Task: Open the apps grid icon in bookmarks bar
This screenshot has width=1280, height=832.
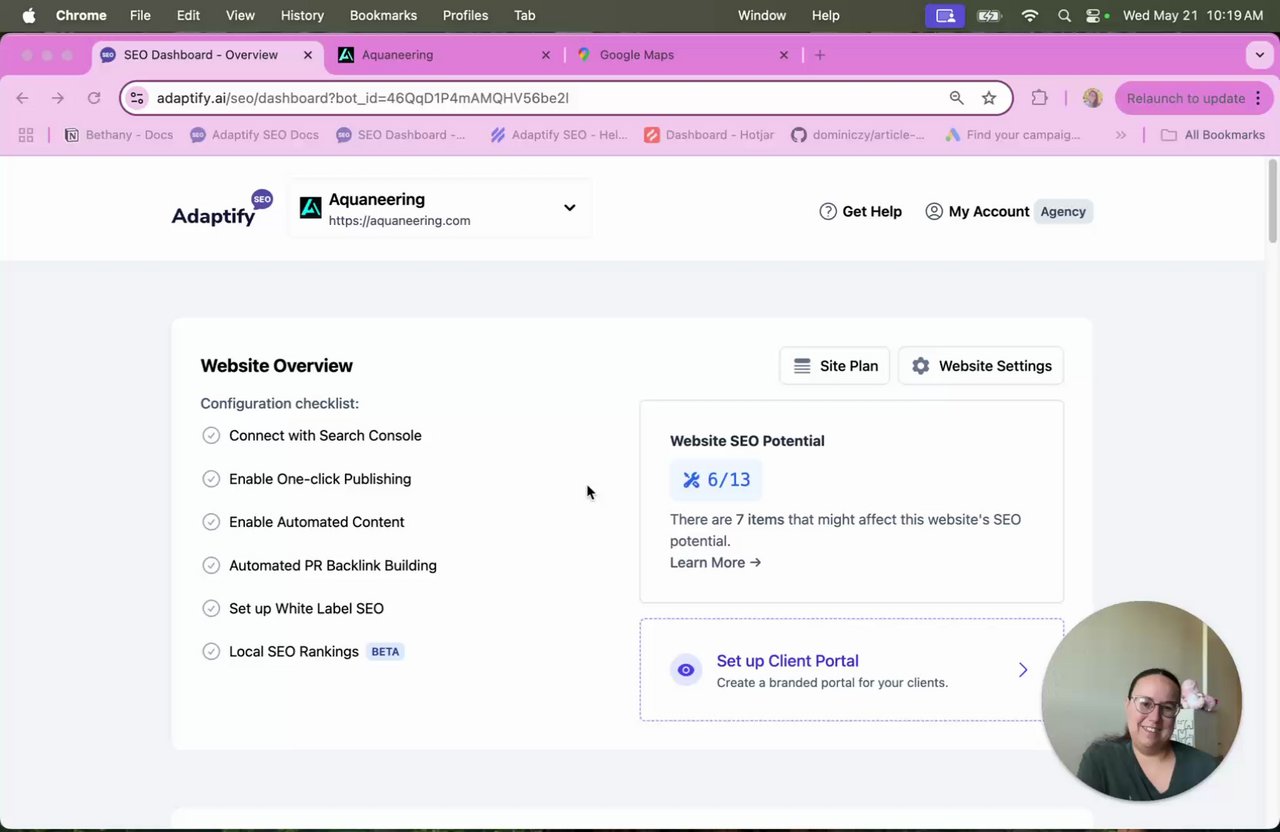Action: click(26, 135)
